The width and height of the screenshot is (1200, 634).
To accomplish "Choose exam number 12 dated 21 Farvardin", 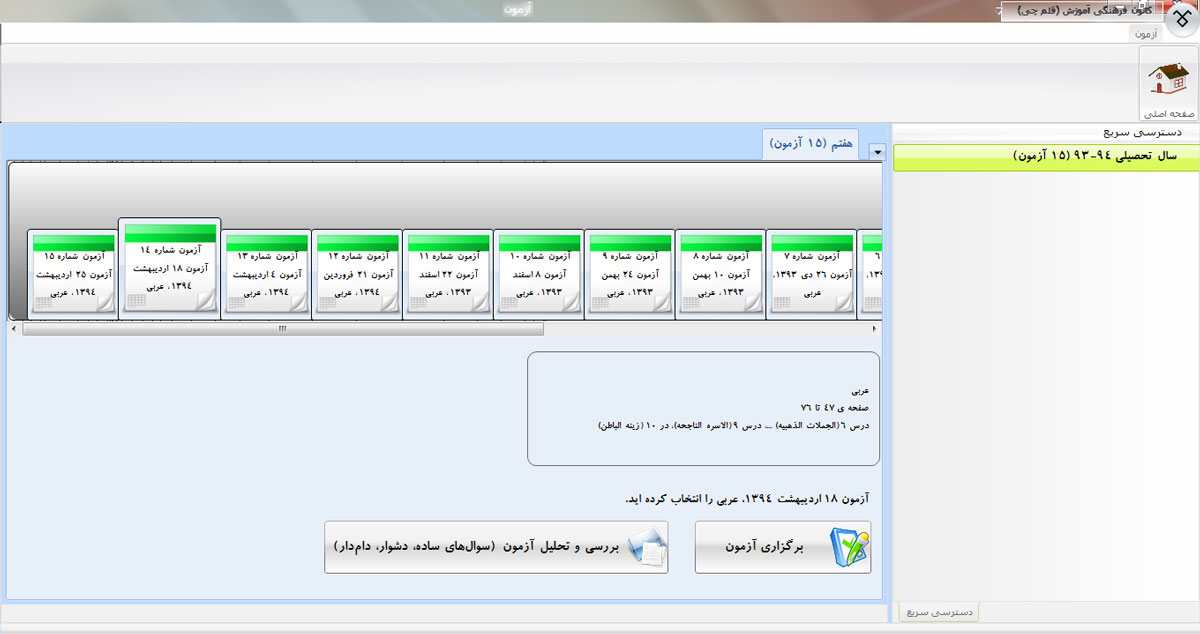I will click(x=357, y=274).
